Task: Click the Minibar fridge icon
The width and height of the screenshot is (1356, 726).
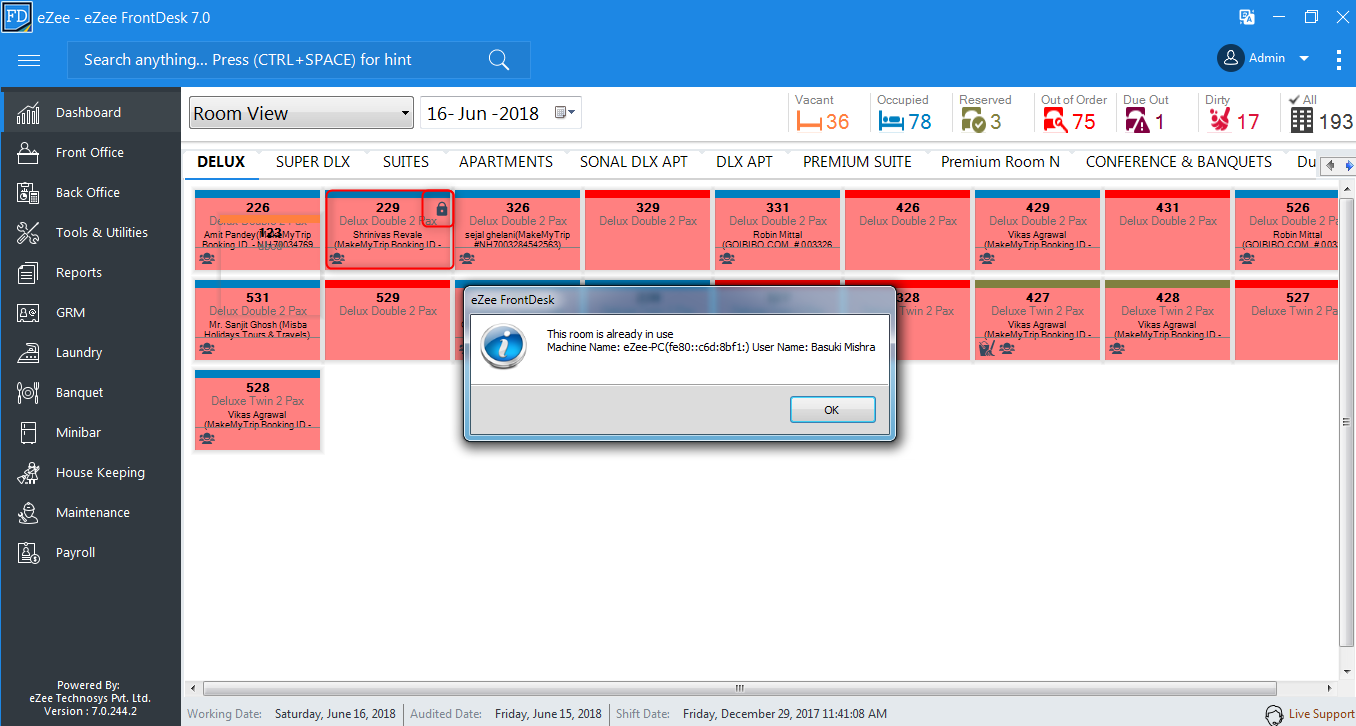Action: [28, 432]
